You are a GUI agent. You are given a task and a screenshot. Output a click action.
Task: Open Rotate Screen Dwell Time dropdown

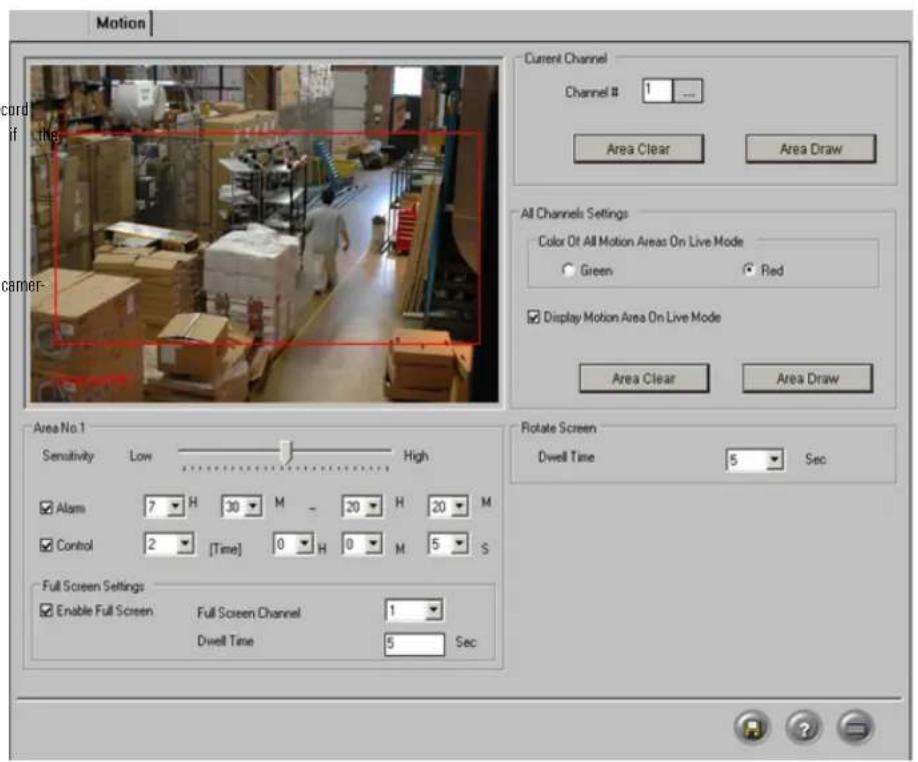pos(774,460)
